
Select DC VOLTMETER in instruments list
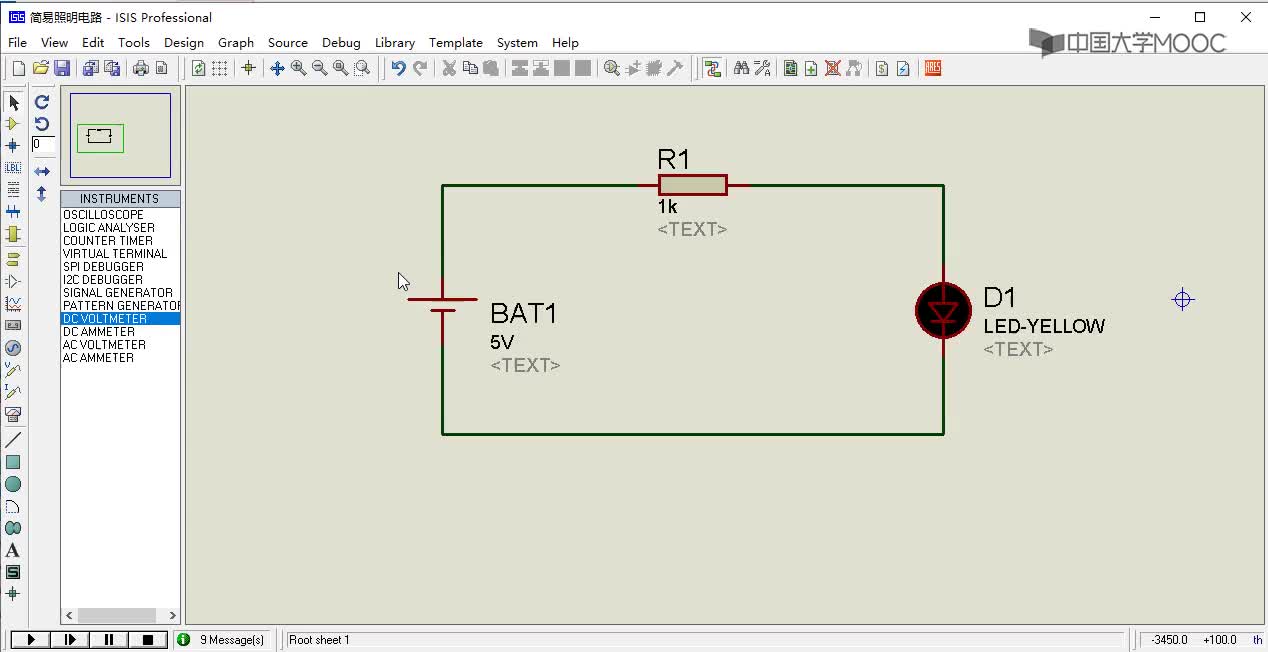120,319
